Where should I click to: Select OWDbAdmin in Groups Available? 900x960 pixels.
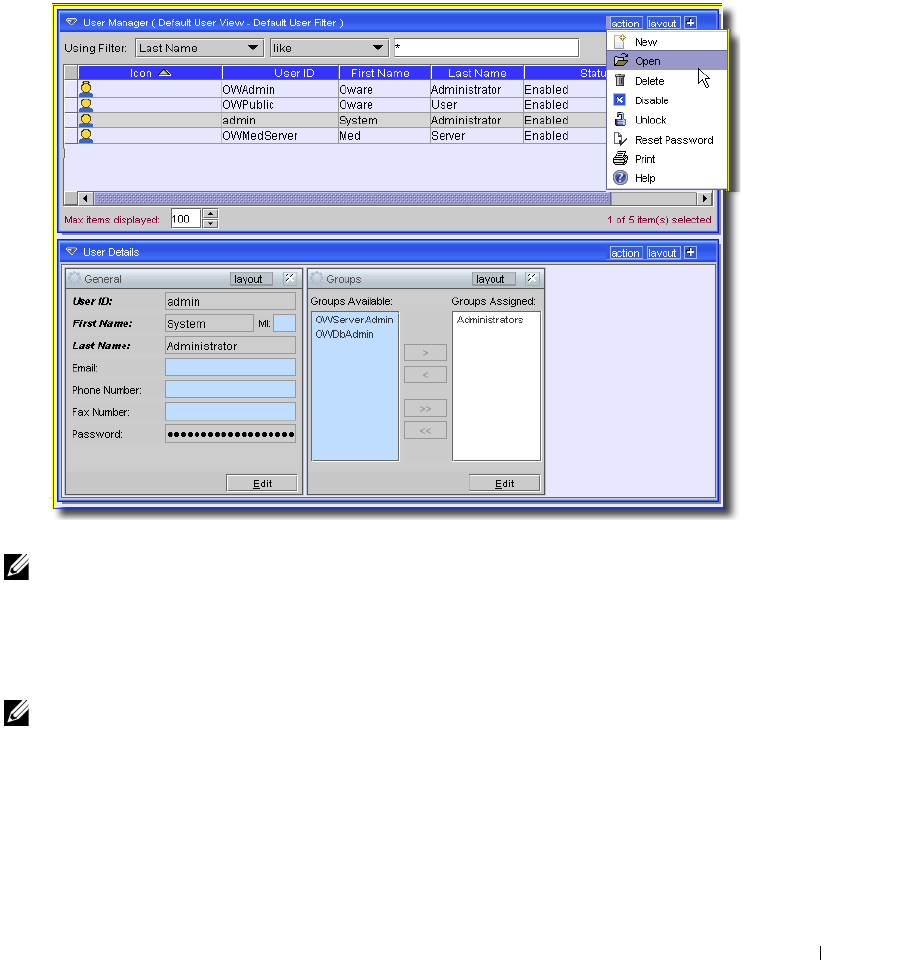point(344,334)
